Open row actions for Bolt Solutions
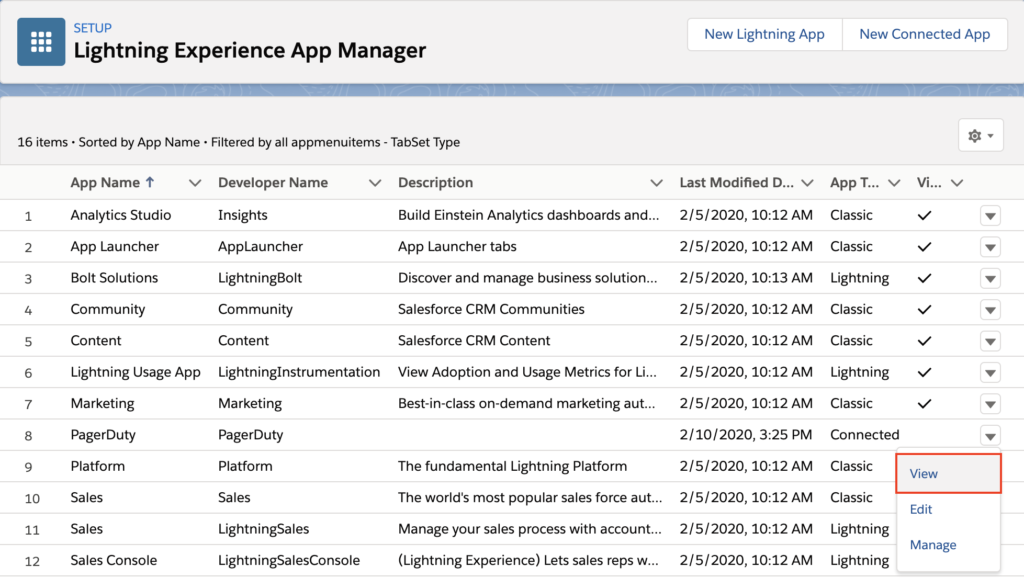Screen dimensions: 1024x578 (990, 278)
